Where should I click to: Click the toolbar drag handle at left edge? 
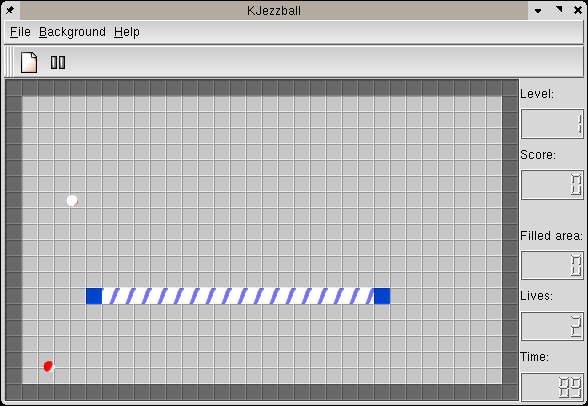9,62
